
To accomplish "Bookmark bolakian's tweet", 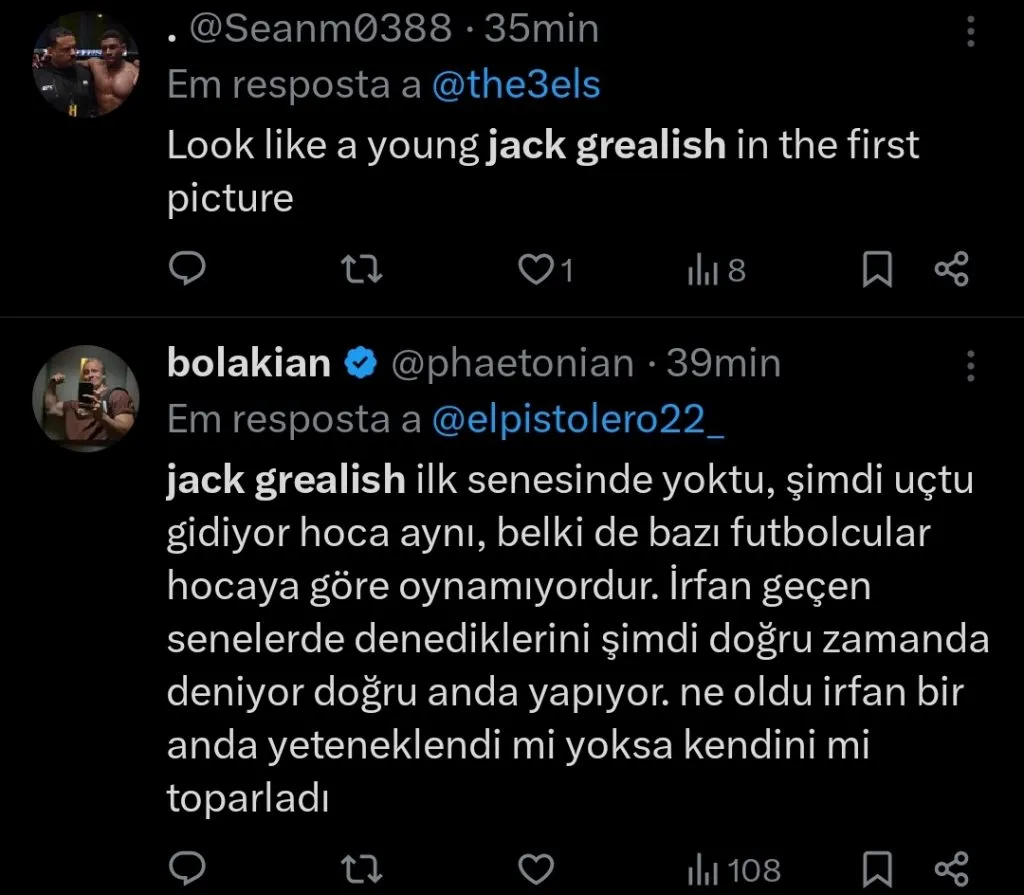I will 877,868.
